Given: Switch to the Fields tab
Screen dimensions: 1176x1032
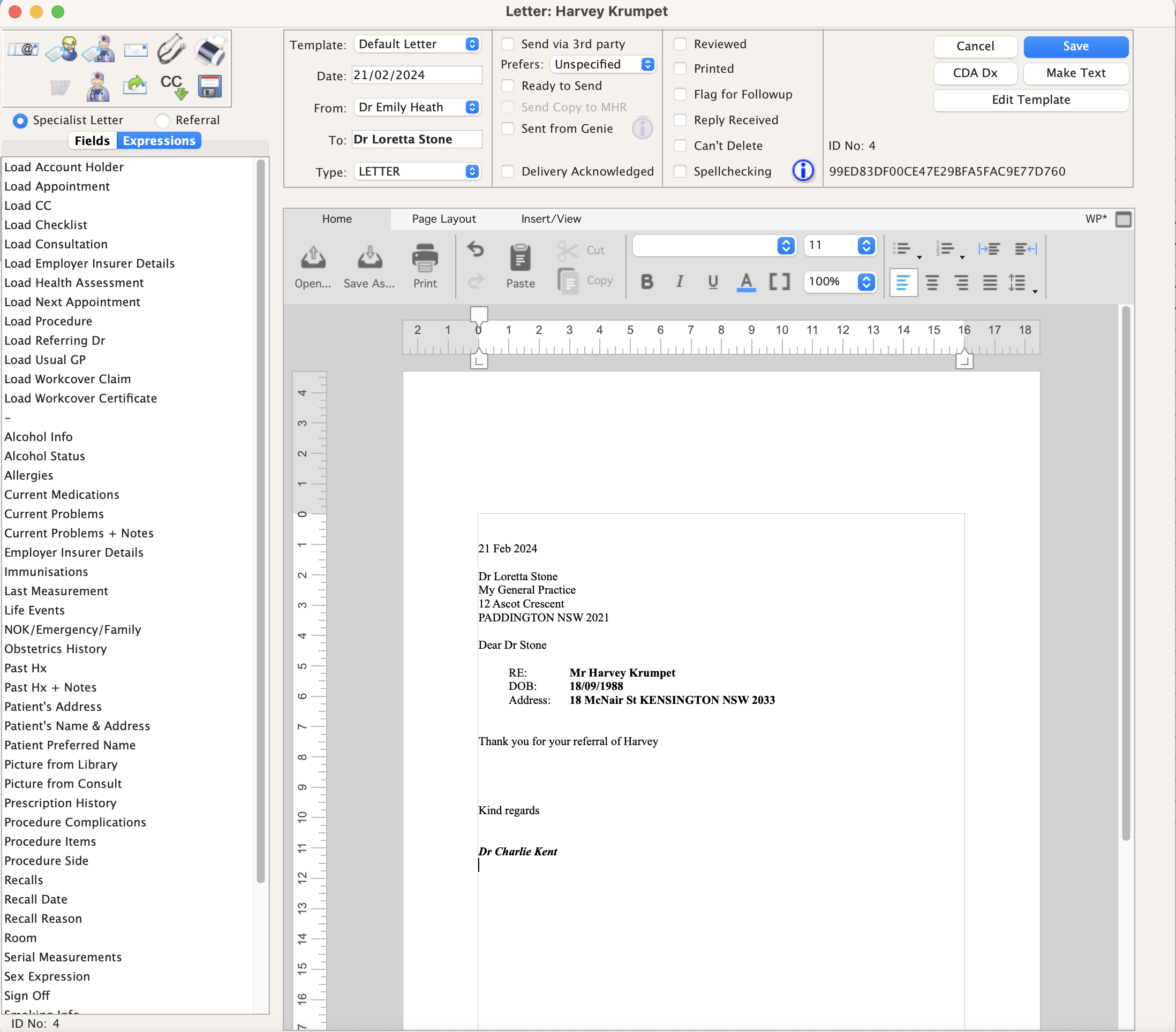Looking at the screenshot, I should tap(92, 140).
